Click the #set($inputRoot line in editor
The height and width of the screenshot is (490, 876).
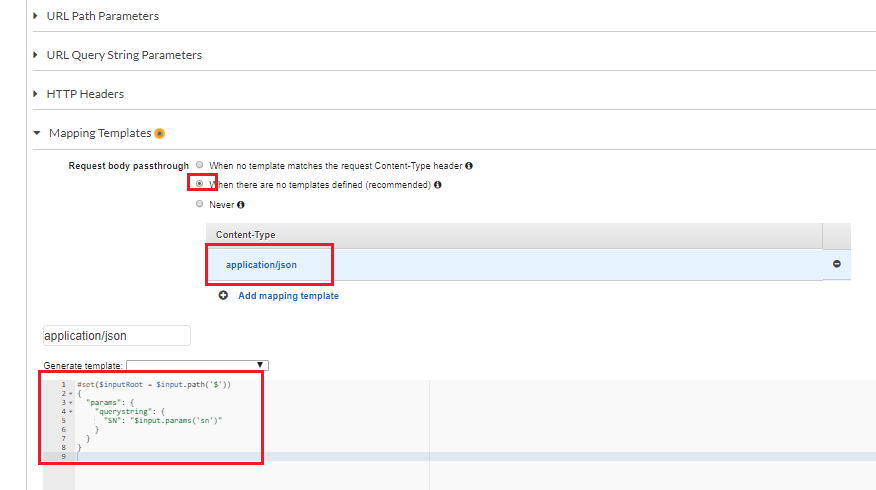[x=154, y=385]
